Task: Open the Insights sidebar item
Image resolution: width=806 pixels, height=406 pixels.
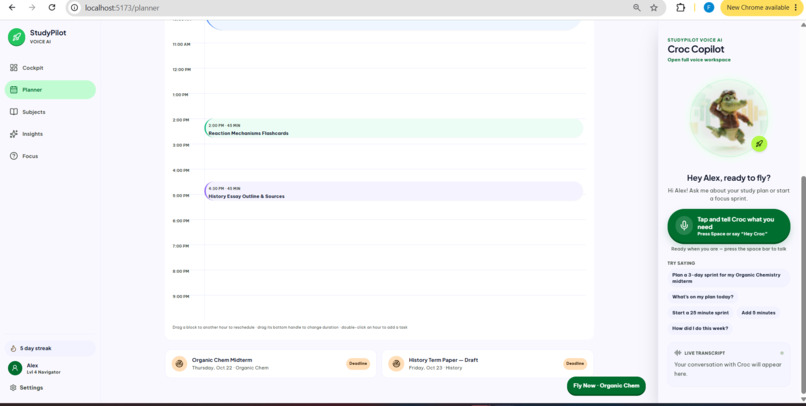Action: pos(50,134)
